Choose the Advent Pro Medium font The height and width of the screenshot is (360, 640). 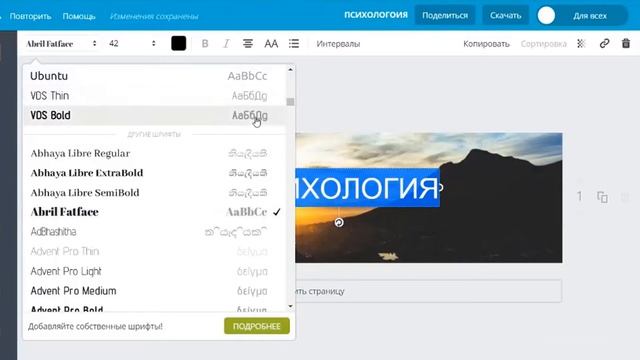(154, 291)
